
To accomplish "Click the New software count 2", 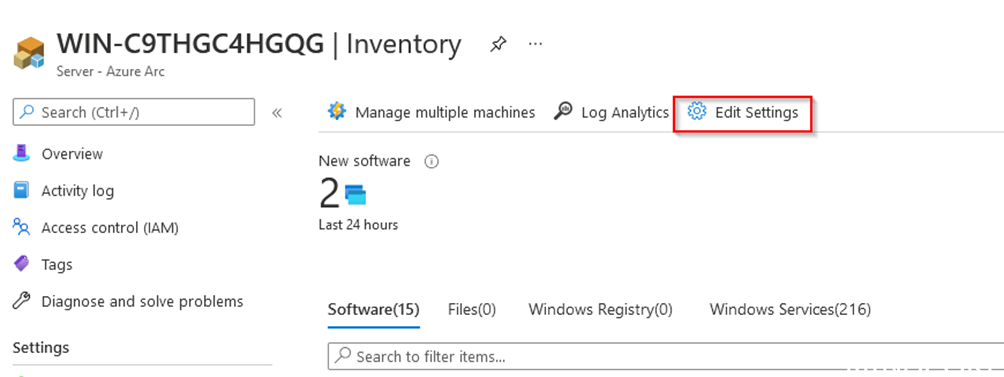I will click(x=329, y=193).
